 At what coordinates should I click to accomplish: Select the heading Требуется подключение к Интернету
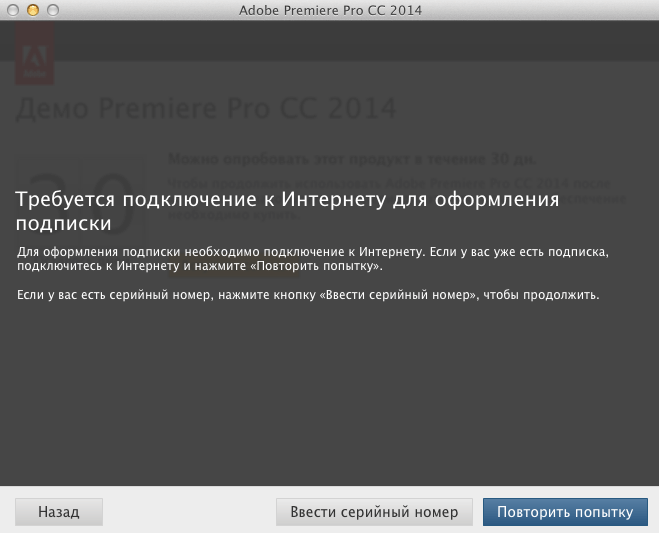[x=287, y=211]
